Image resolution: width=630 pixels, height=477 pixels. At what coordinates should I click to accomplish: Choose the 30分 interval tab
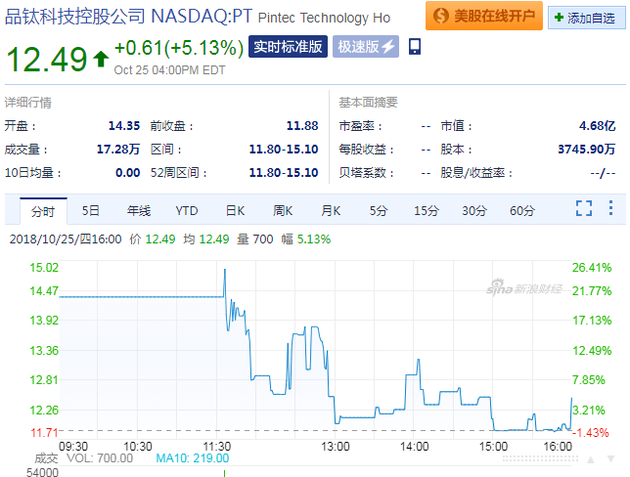tap(474, 211)
